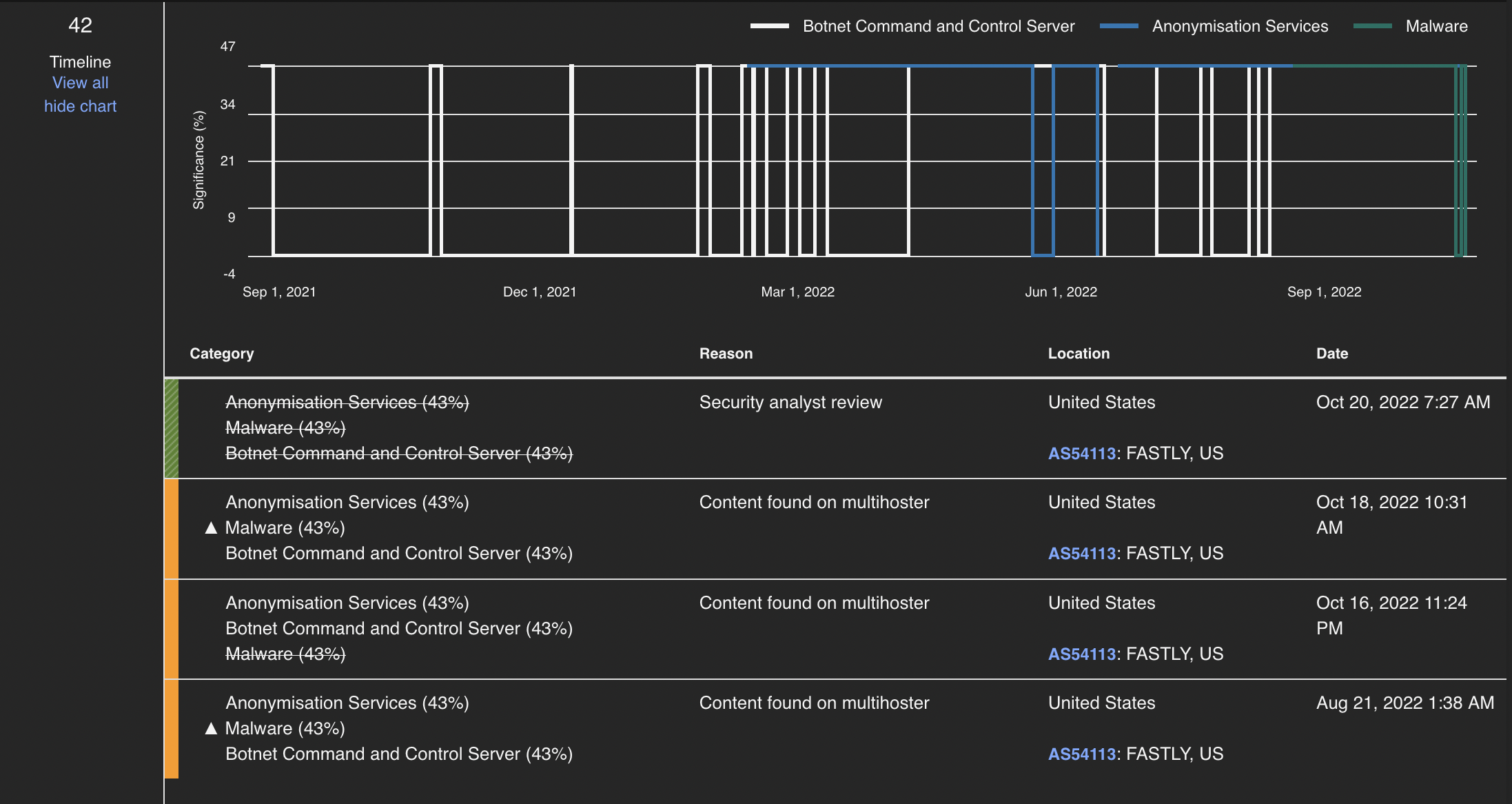This screenshot has width=1512, height=804.
Task: Sort by the Category column header
Action: pyautogui.click(x=221, y=354)
